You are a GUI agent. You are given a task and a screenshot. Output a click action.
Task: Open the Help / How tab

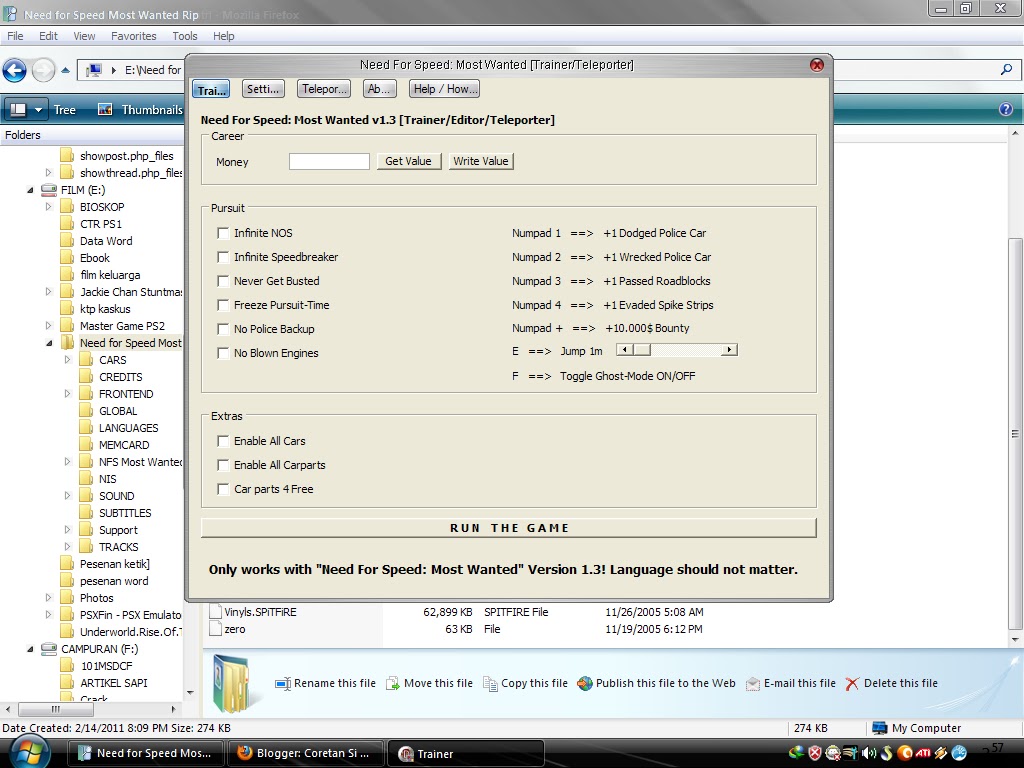coord(444,89)
